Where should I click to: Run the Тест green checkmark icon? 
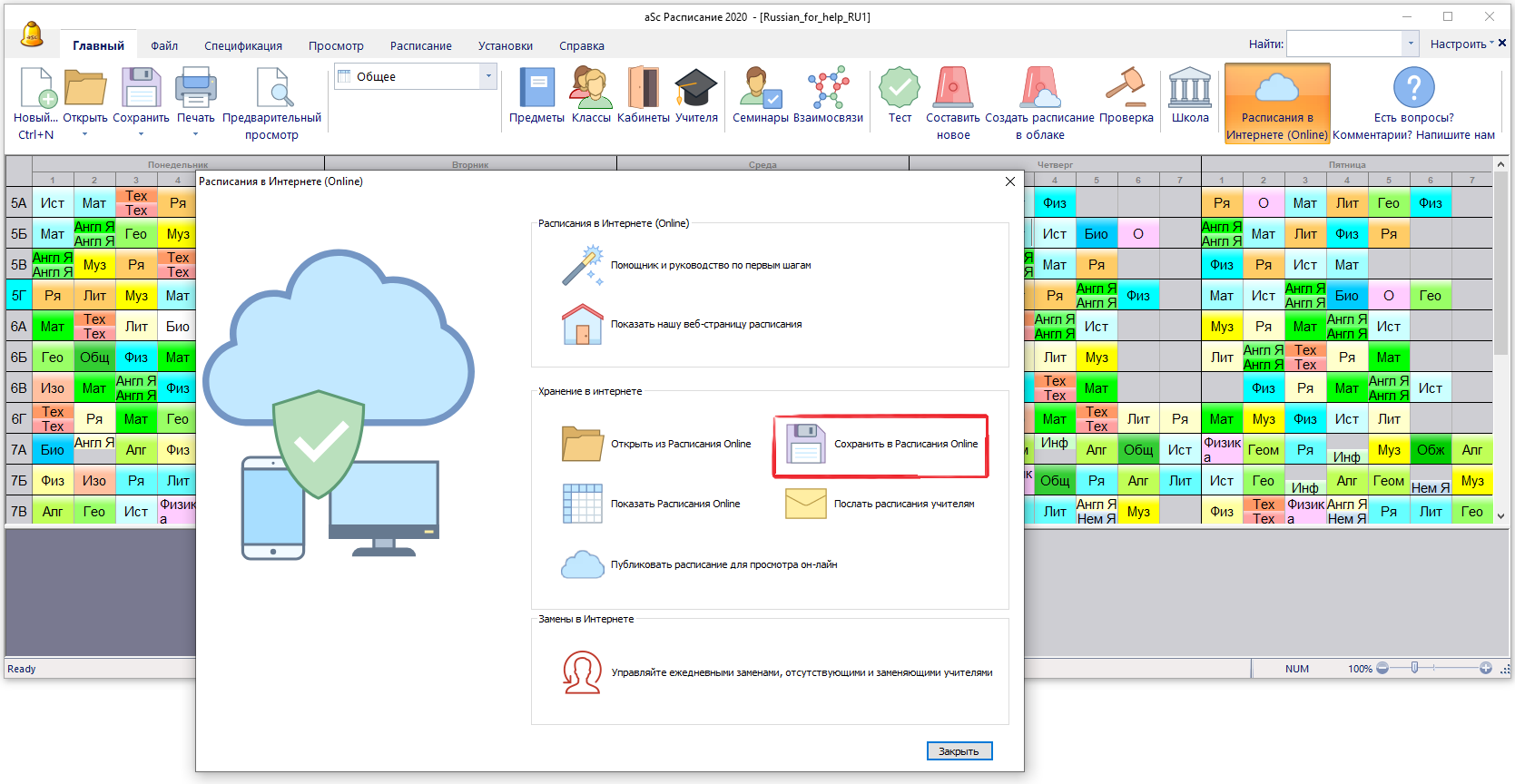pos(900,90)
